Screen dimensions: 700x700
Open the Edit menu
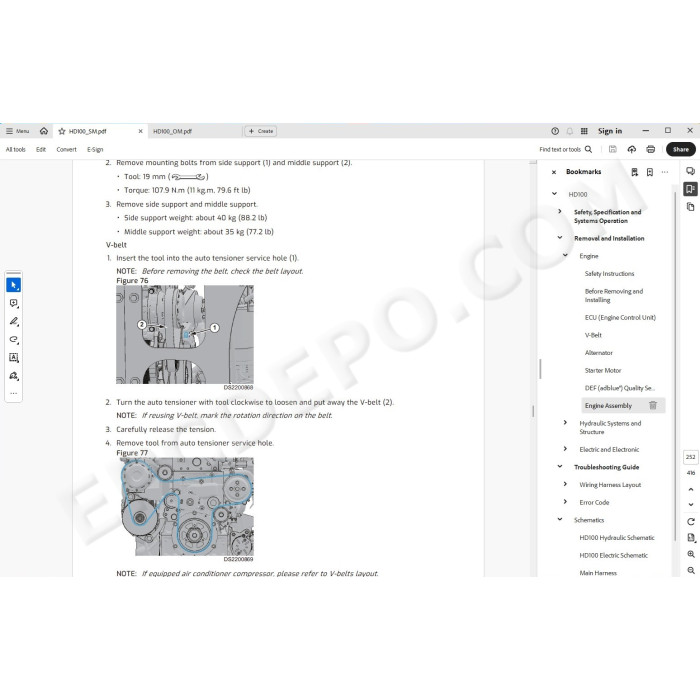(41, 150)
